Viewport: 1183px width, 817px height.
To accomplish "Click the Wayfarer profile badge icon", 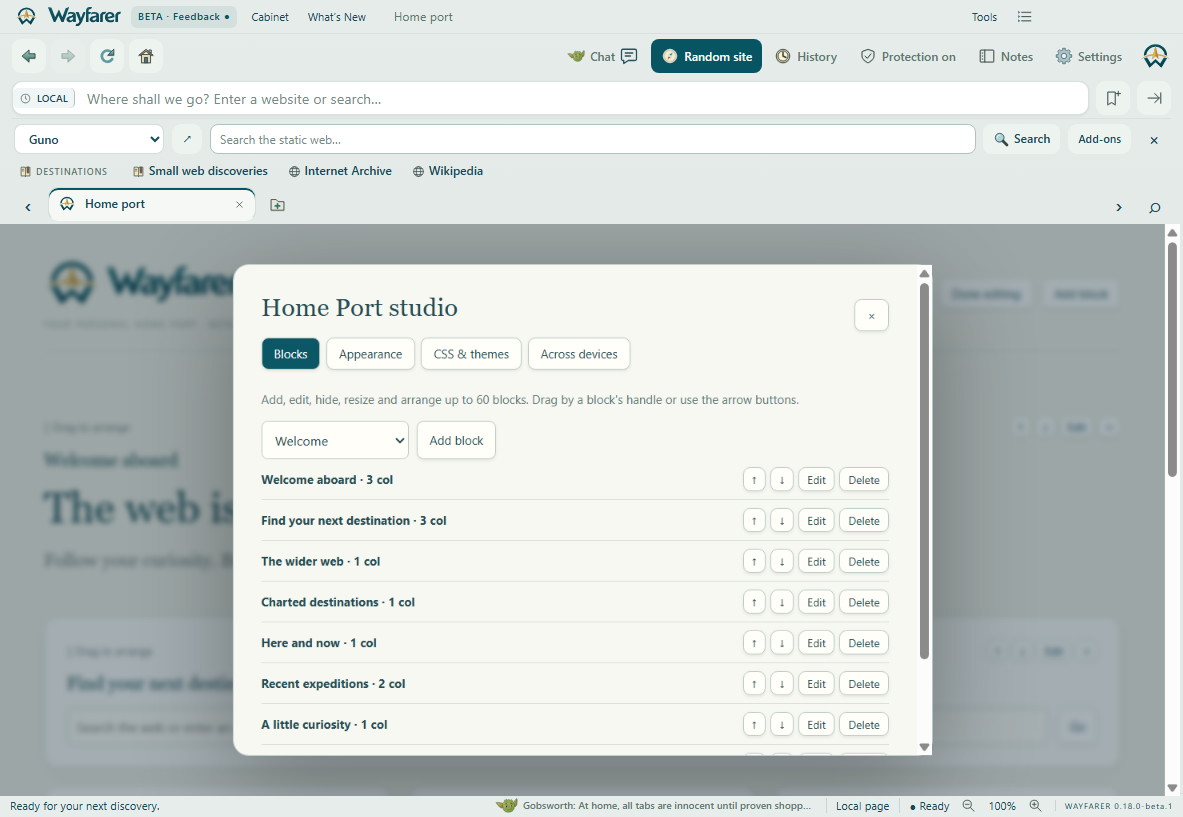I will pyautogui.click(x=1154, y=57).
